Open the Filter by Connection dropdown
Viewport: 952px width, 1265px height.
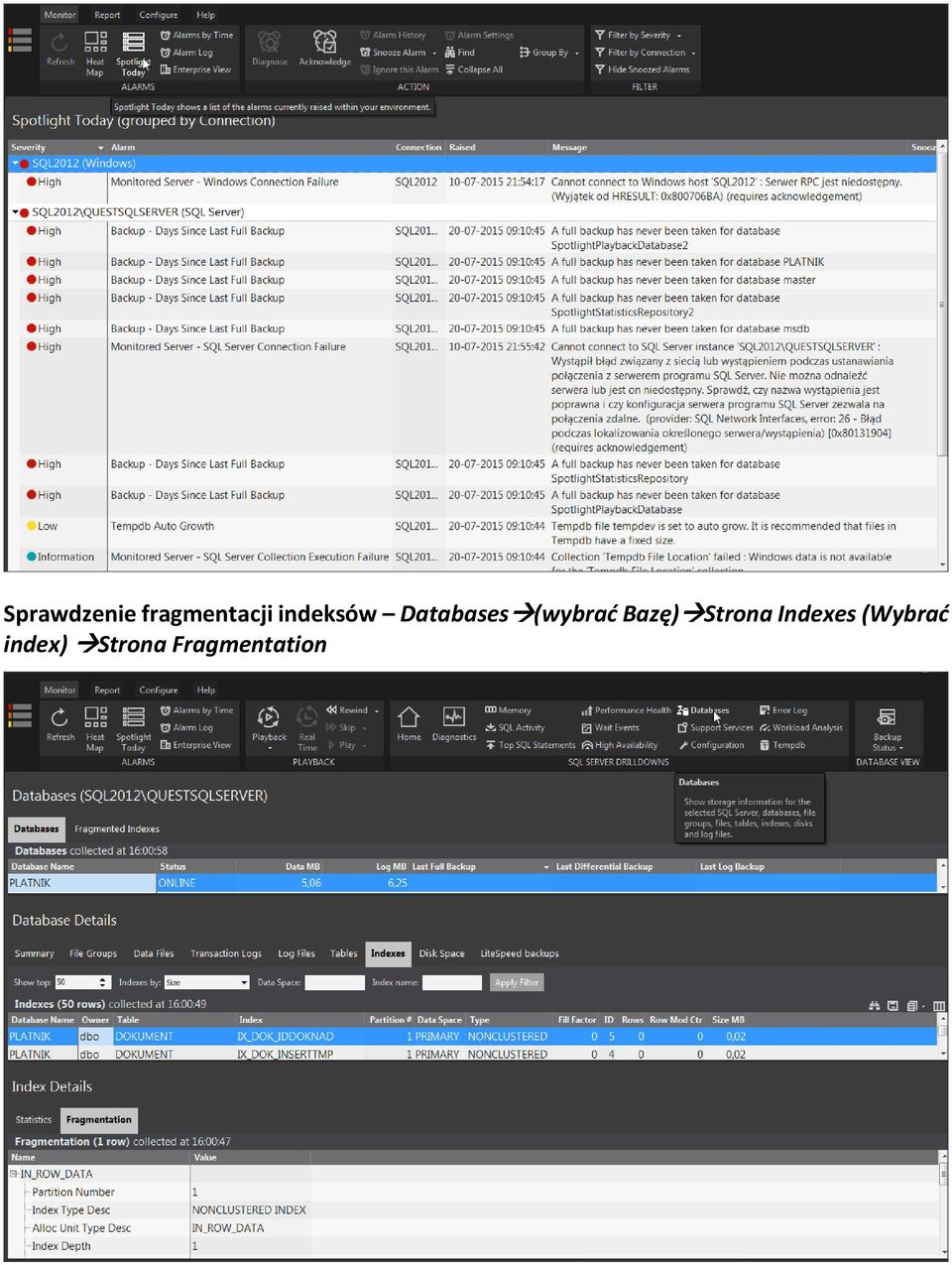point(645,53)
